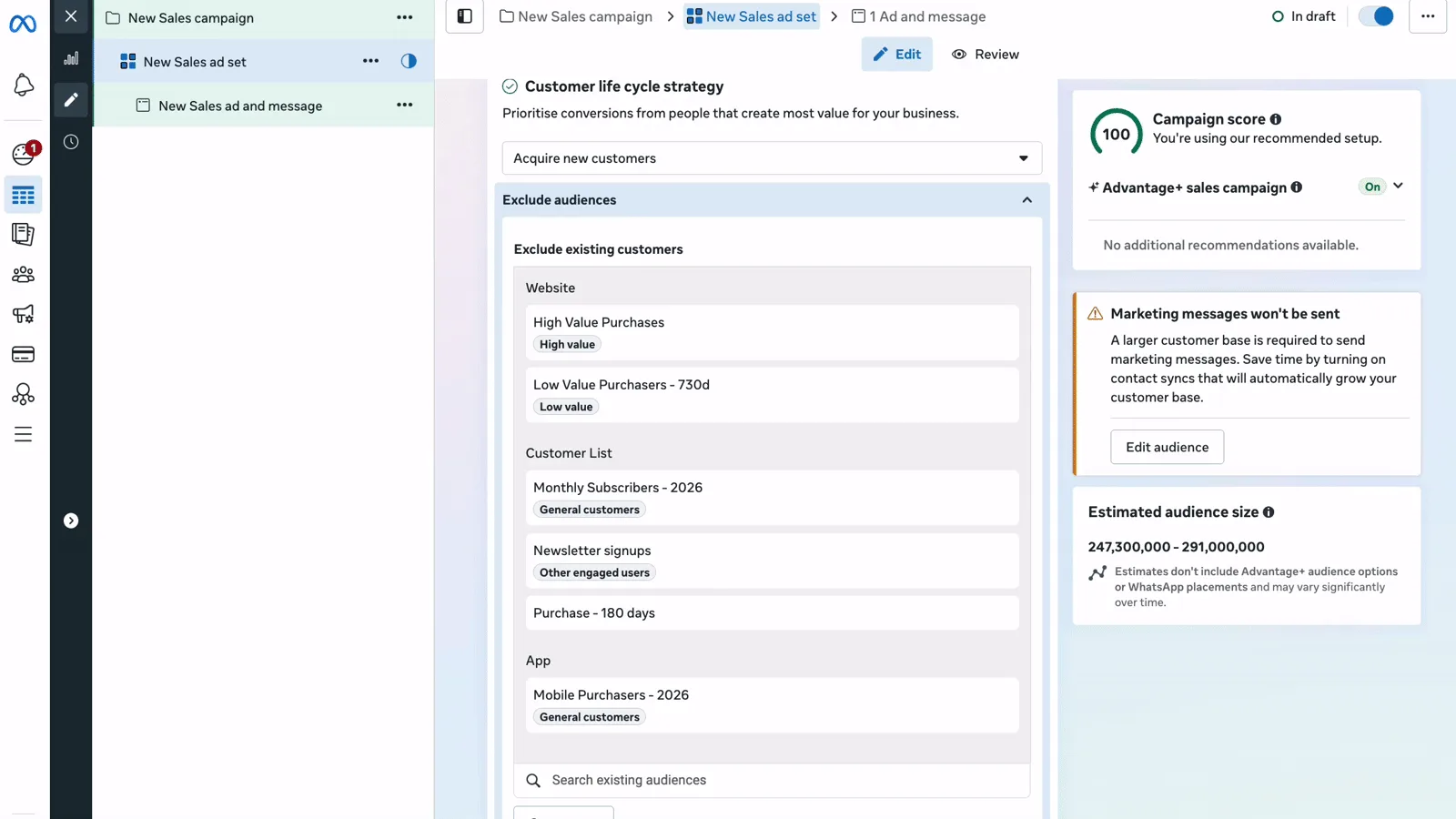
Task: Open campaigns table grid icon
Action: (24, 195)
